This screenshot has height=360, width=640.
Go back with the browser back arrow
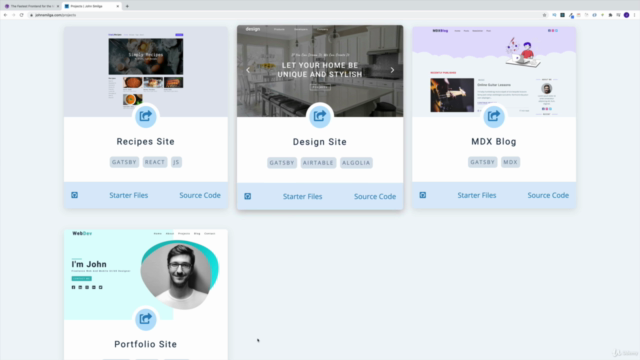[x=5, y=15]
